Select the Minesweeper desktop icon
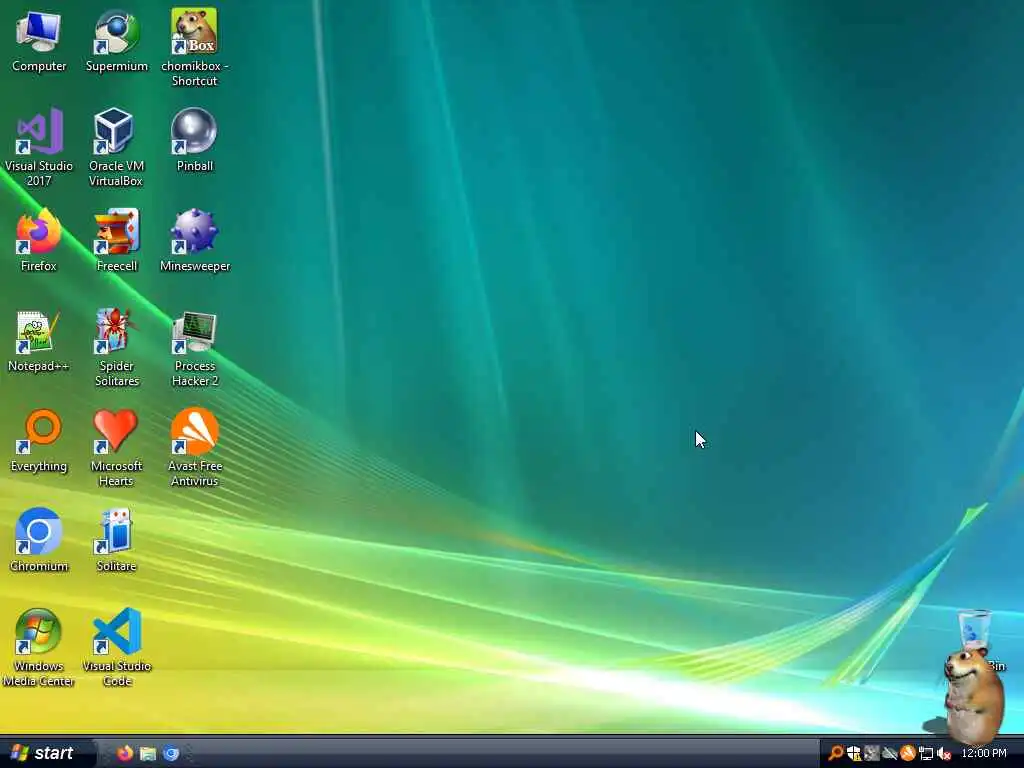1024x768 pixels. click(195, 240)
